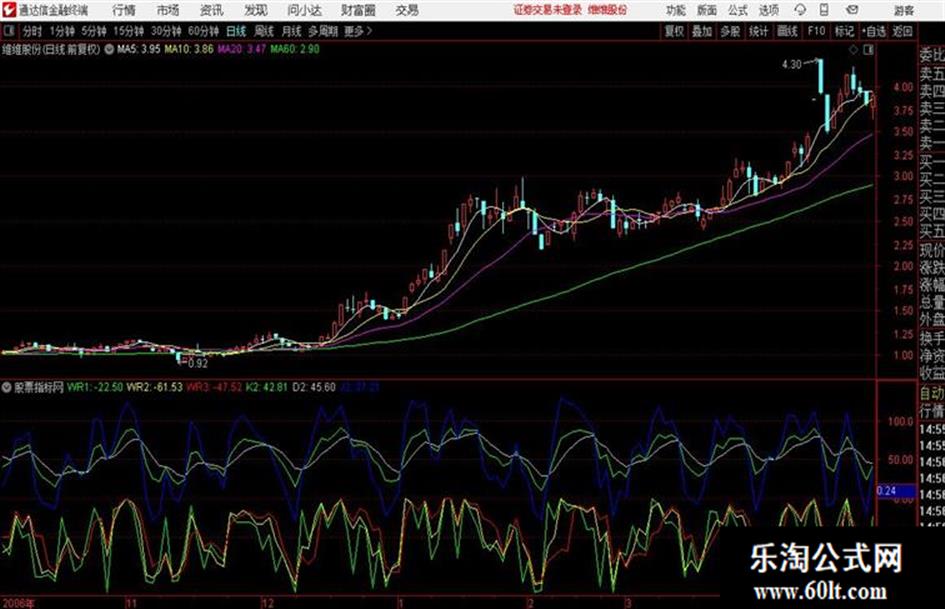Switch to 60分钟 period tab

tap(203, 31)
